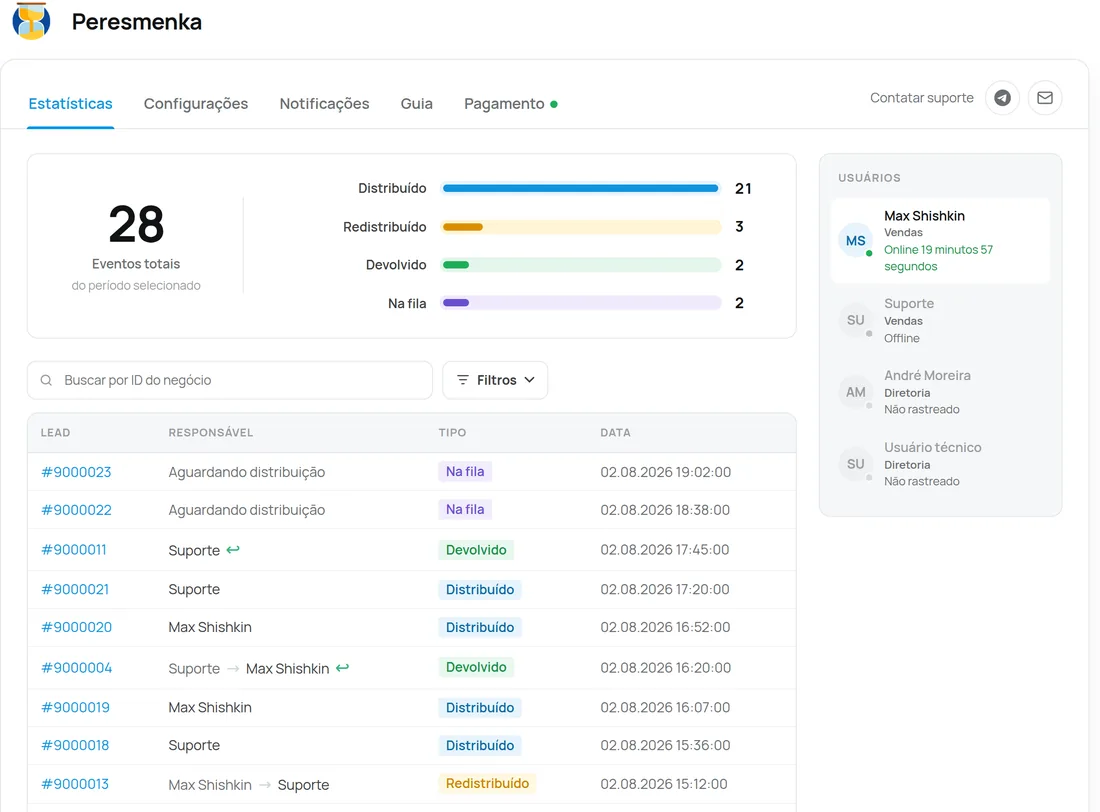
Task: Open email support envelope icon
Action: 1045,98
